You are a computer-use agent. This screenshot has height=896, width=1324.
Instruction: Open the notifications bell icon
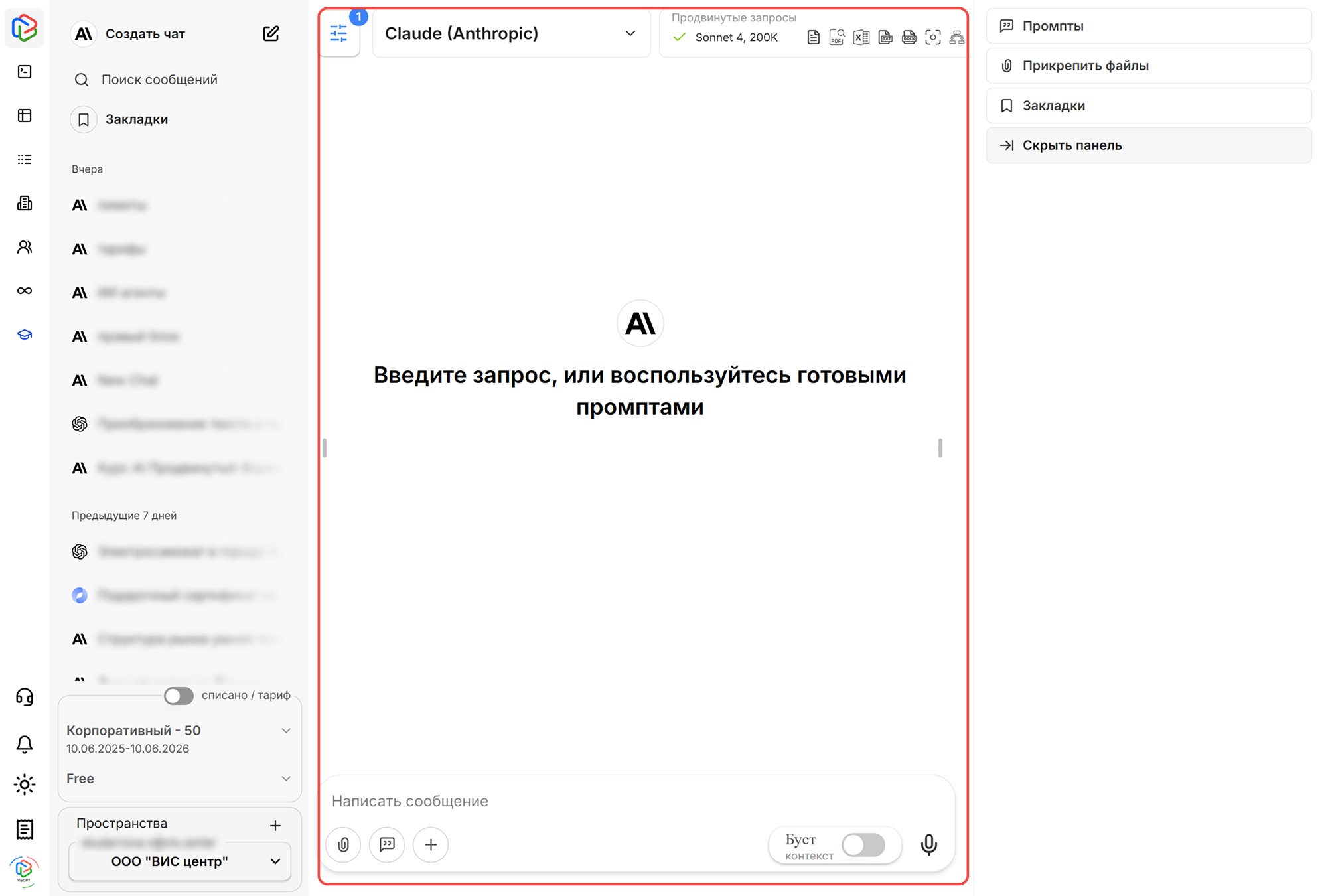25,744
